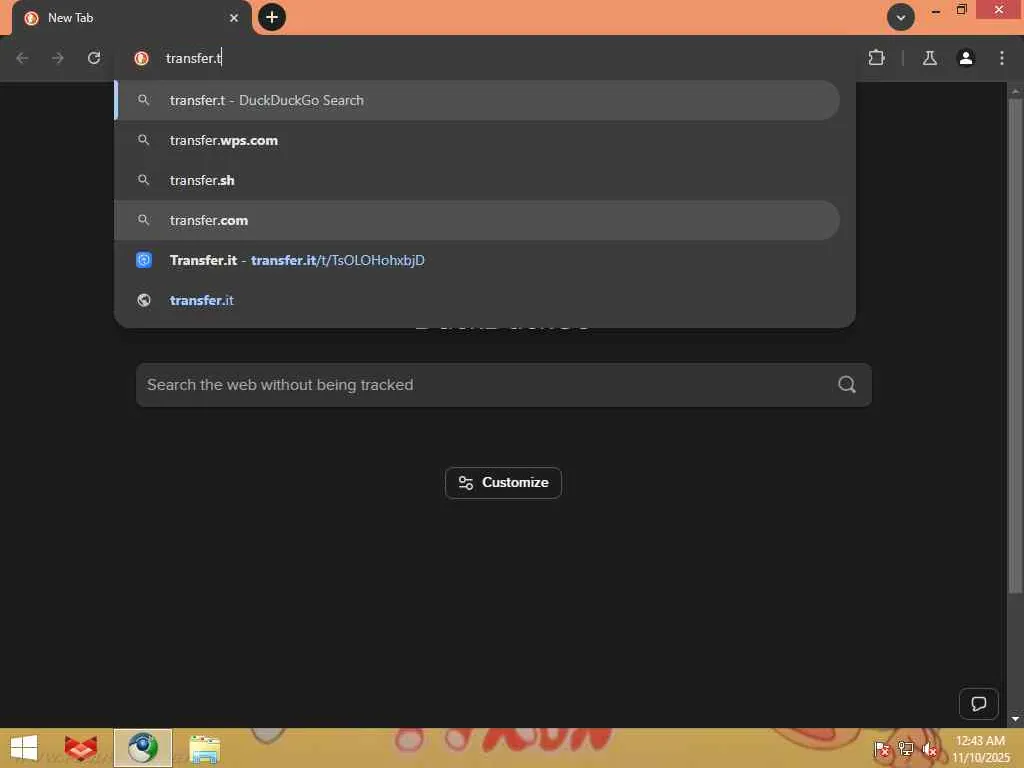
Task: Open File Explorer in taskbar
Action: [204, 748]
